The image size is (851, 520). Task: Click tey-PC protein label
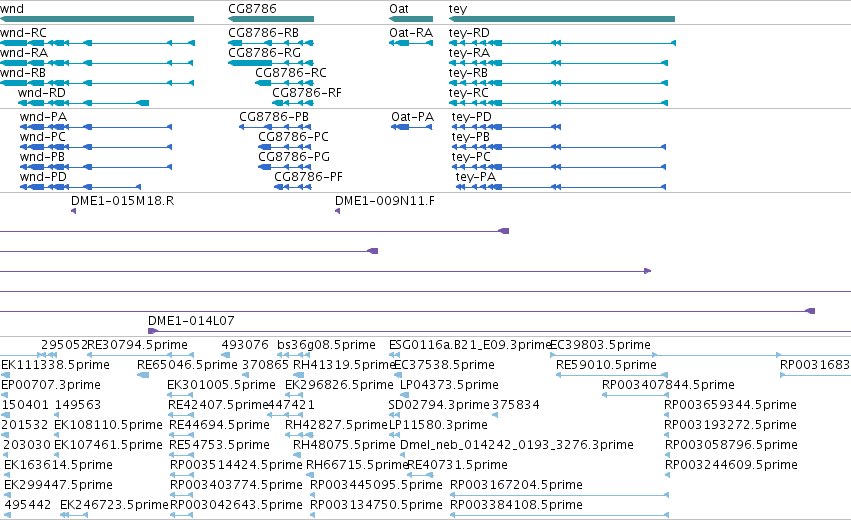click(471, 157)
